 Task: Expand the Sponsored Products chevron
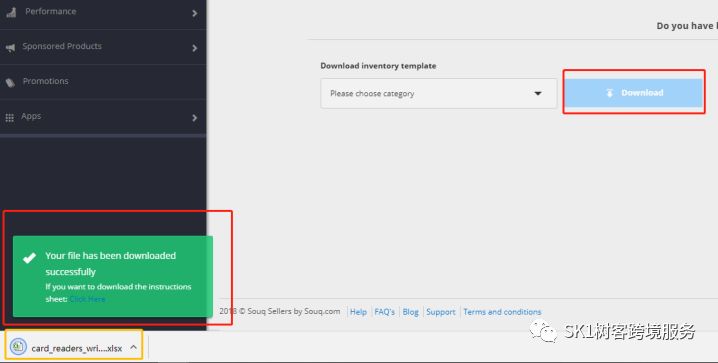(195, 48)
